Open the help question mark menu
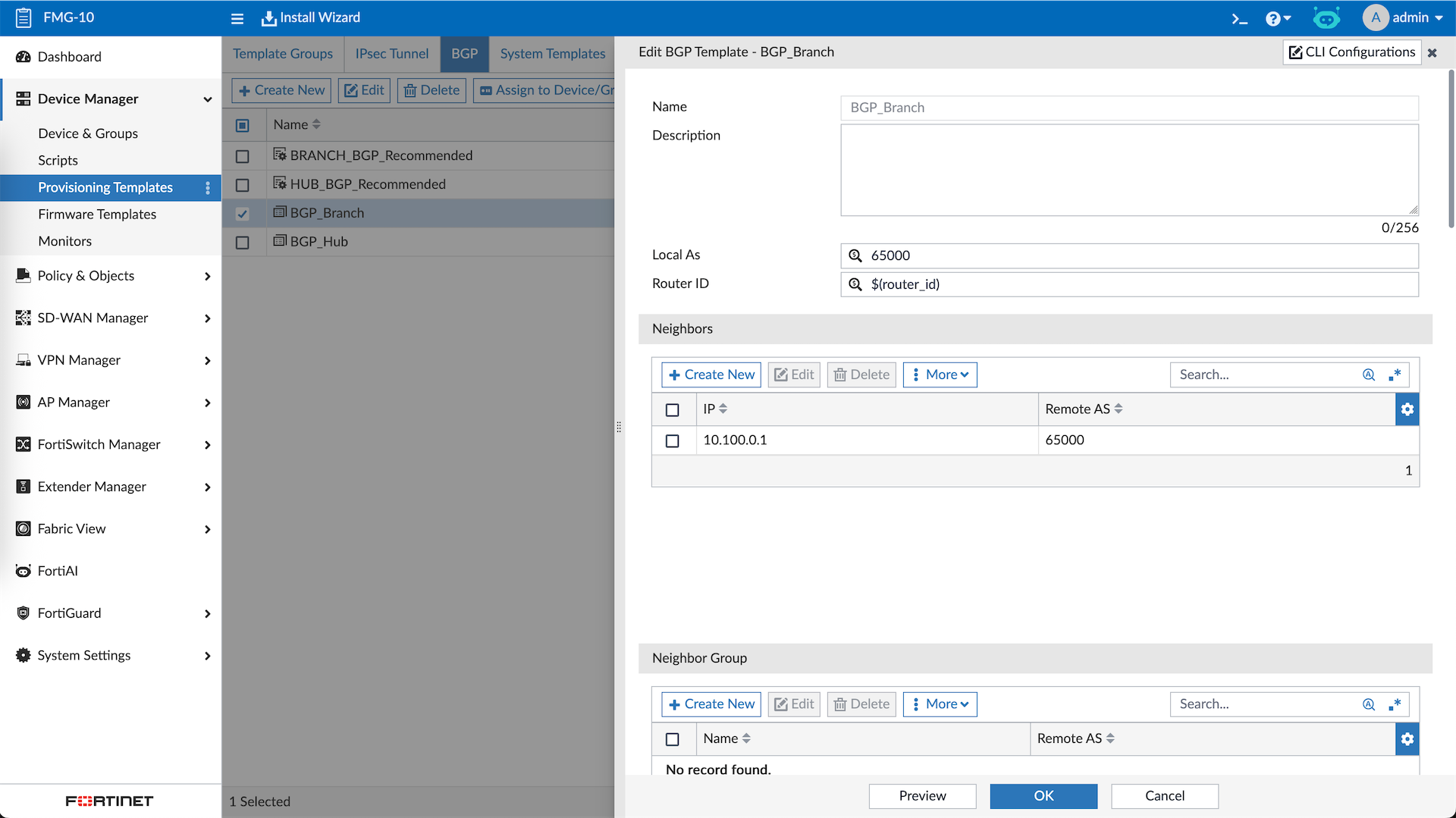1456x818 pixels. pos(1277,18)
